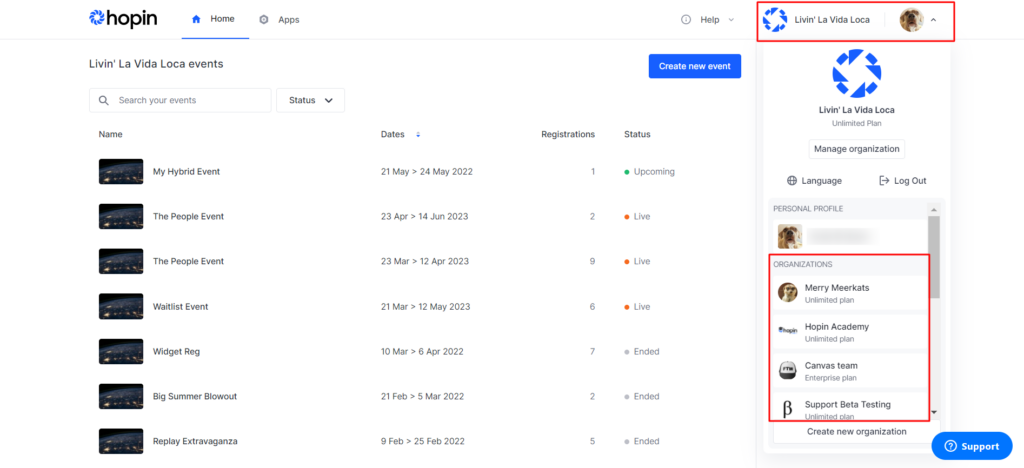Click the user avatar in header

click(x=912, y=20)
